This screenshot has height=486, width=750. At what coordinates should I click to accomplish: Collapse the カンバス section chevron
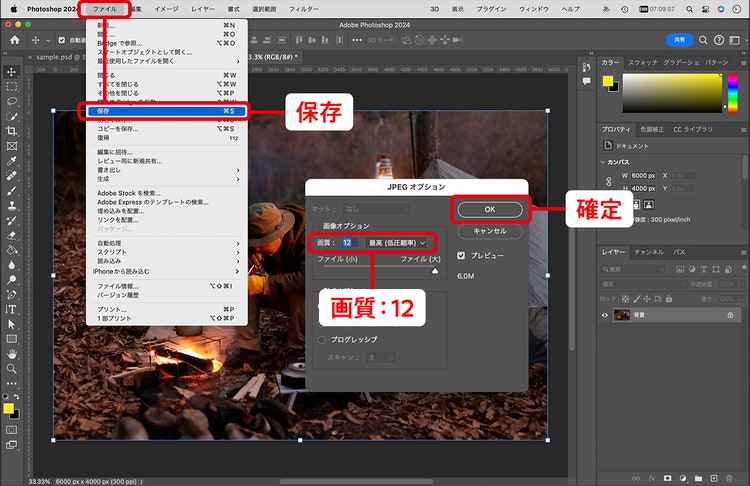(603, 162)
